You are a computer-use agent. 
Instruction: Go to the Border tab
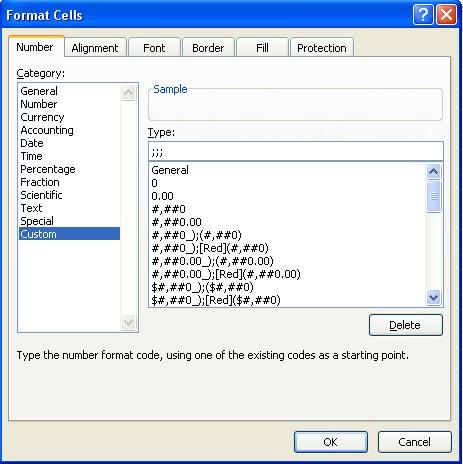(208, 48)
